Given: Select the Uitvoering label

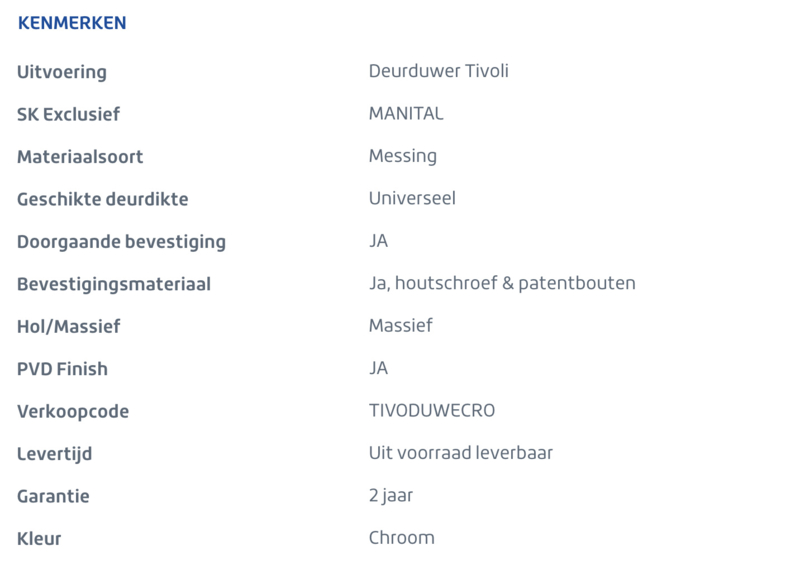Looking at the screenshot, I should click(x=62, y=72).
